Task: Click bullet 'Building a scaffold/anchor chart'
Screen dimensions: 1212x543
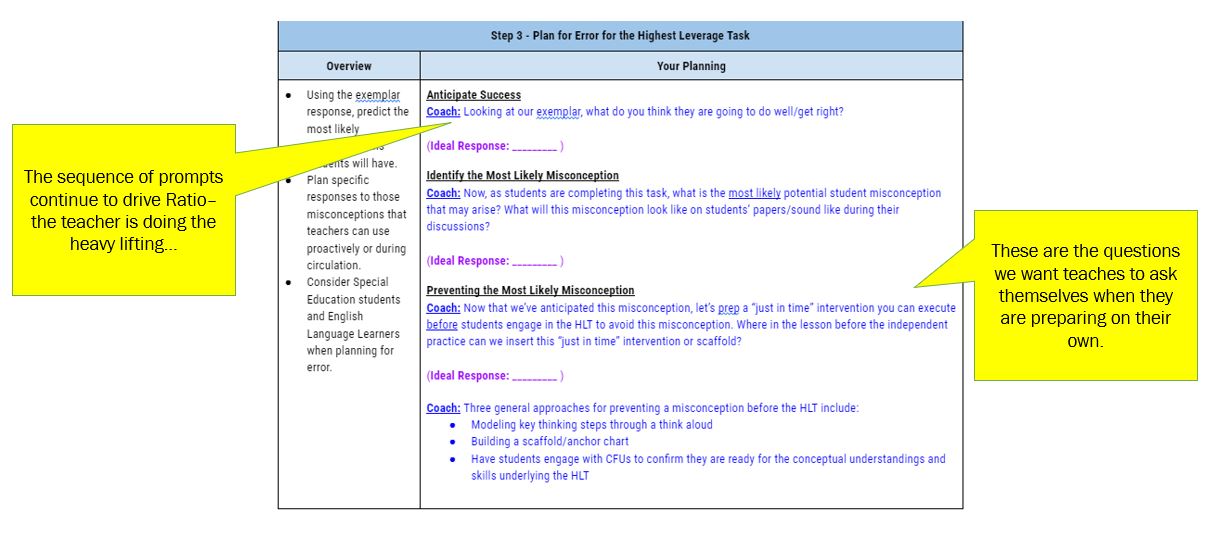Action: (550, 442)
